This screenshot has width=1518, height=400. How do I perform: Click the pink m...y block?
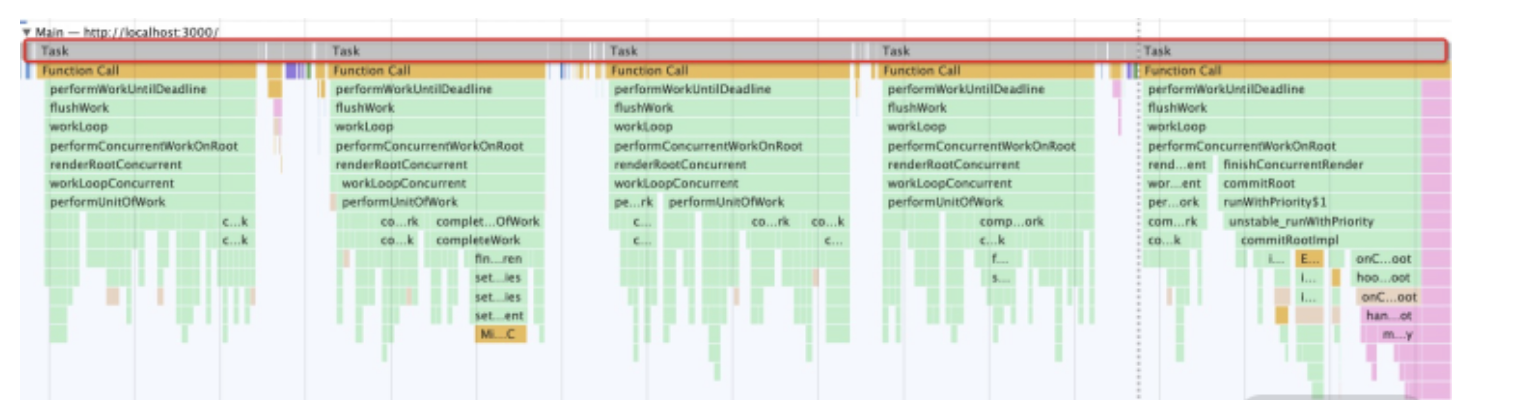[1394, 335]
